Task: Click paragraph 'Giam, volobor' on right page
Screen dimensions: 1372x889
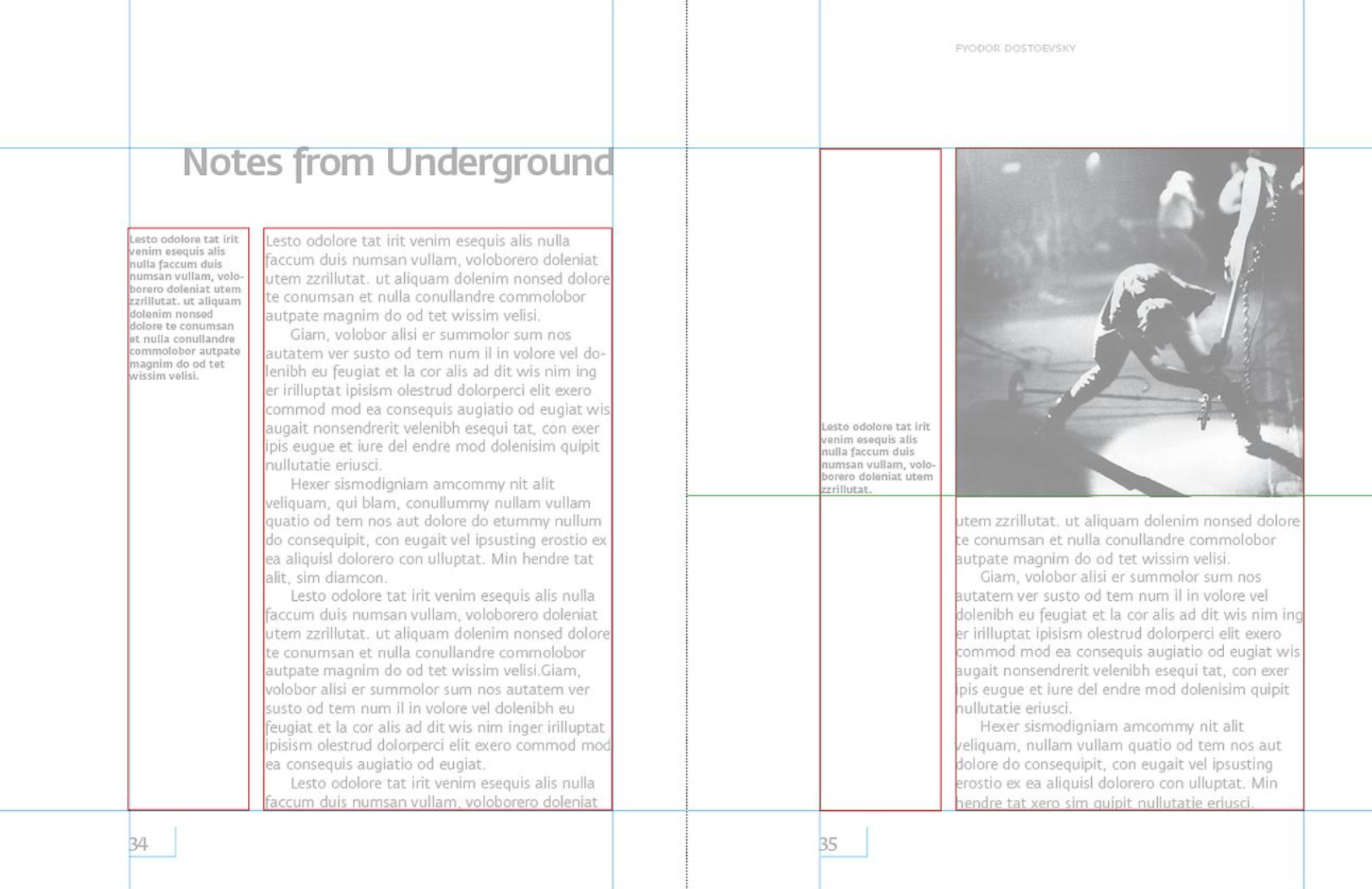Action: click(x=1129, y=642)
